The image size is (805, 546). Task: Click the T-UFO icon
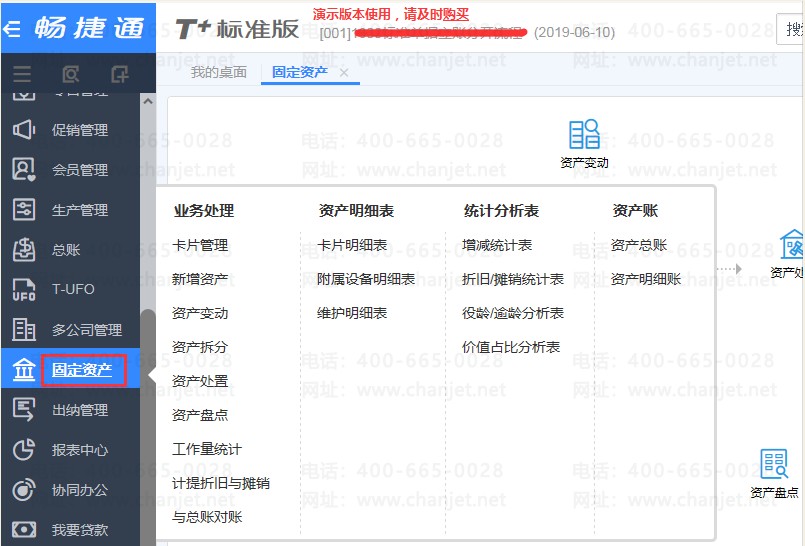point(24,289)
